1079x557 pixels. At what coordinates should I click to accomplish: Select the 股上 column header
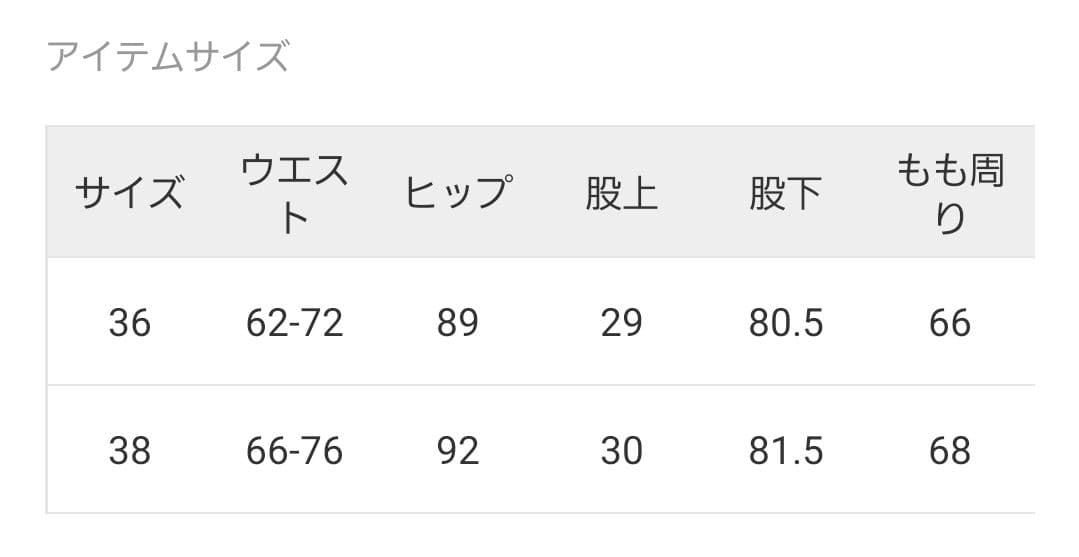click(621, 193)
